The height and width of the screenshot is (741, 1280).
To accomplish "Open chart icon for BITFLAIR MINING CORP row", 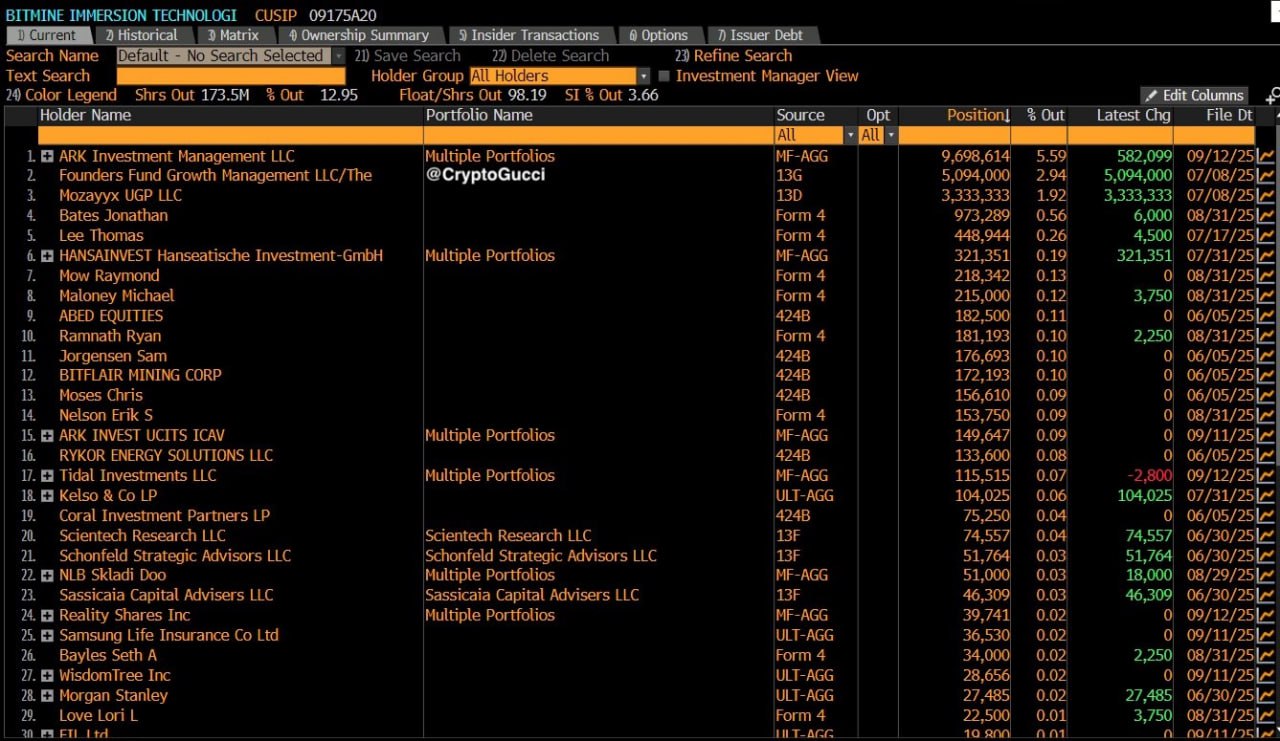I will coord(1266,375).
